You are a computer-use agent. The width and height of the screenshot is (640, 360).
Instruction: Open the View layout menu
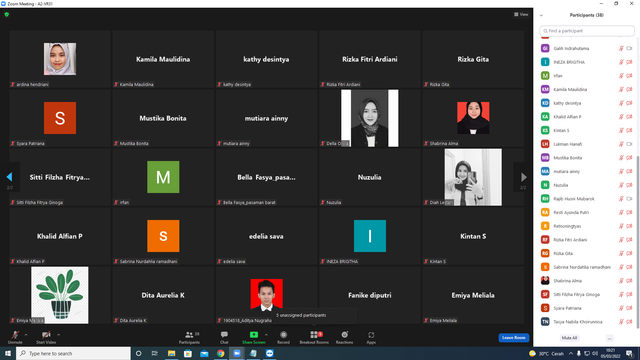pos(521,14)
